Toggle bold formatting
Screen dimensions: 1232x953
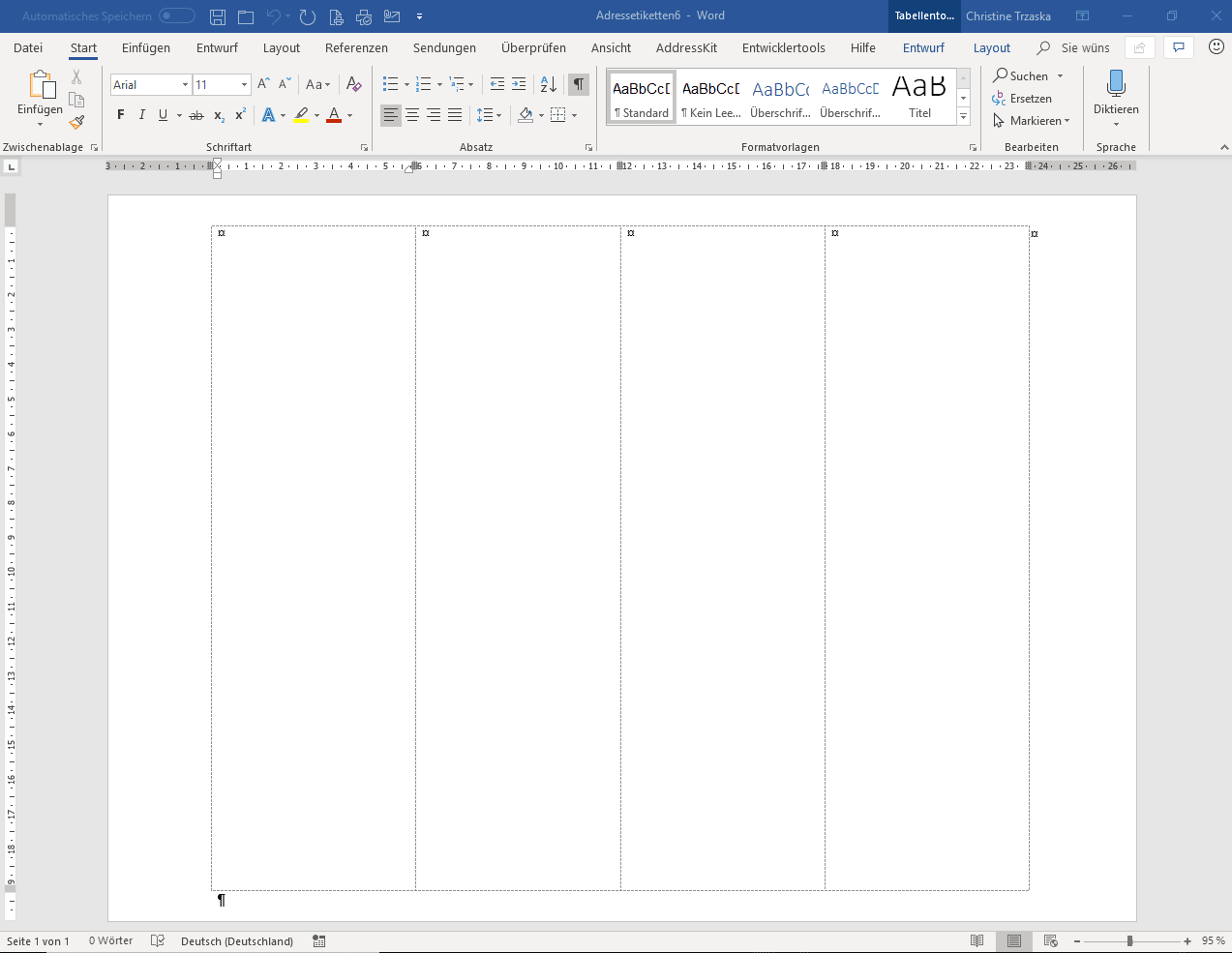click(121, 115)
